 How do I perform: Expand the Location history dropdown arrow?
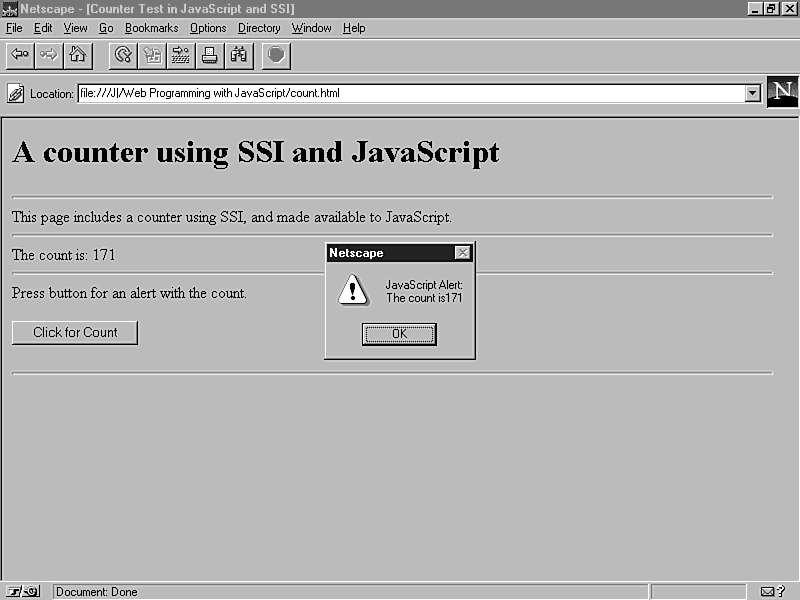753,93
